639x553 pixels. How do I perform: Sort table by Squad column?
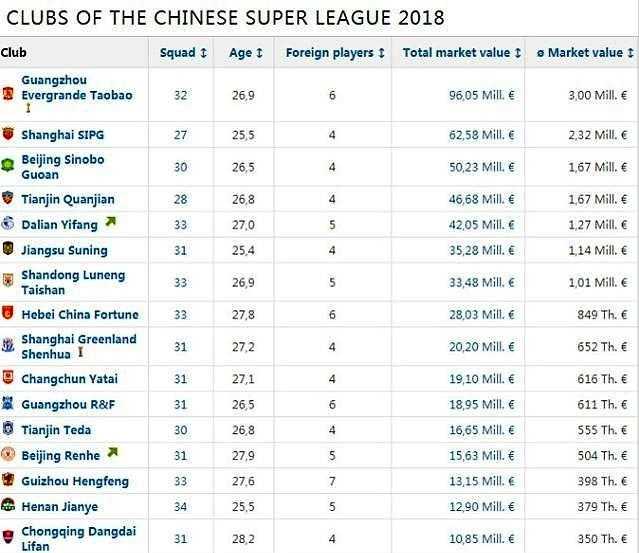pyautogui.click(x=183, y=53)
